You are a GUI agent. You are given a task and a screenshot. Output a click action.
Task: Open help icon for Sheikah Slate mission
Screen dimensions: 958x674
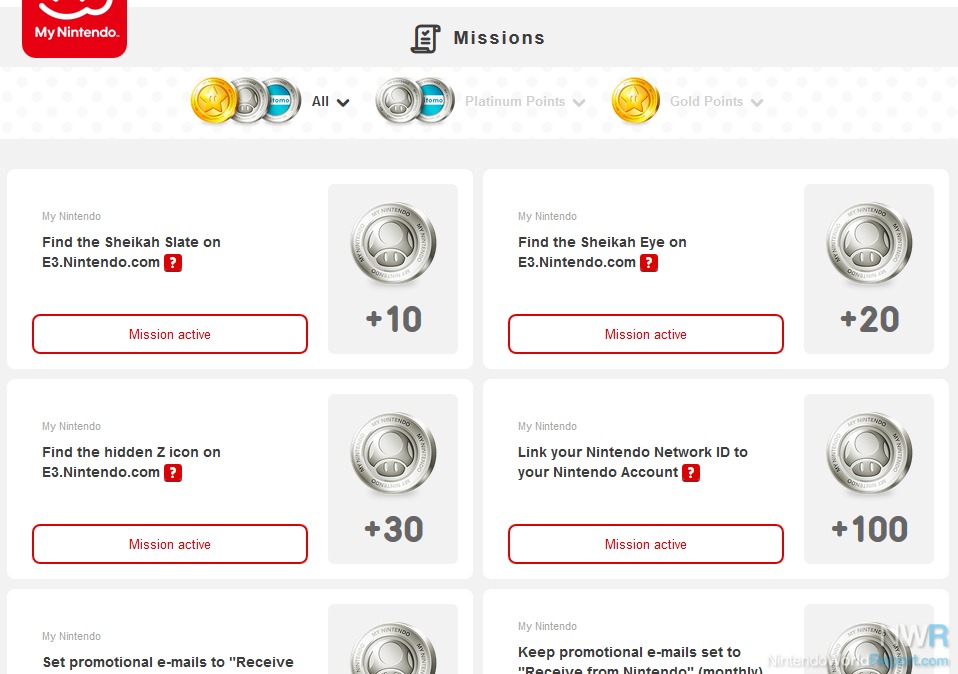coord(173,263)
